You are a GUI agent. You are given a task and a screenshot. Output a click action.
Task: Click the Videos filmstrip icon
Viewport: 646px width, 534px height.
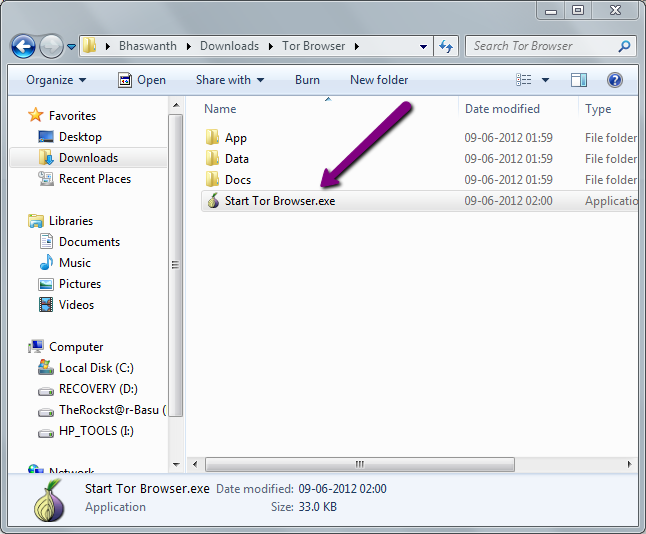pos(46,304)
